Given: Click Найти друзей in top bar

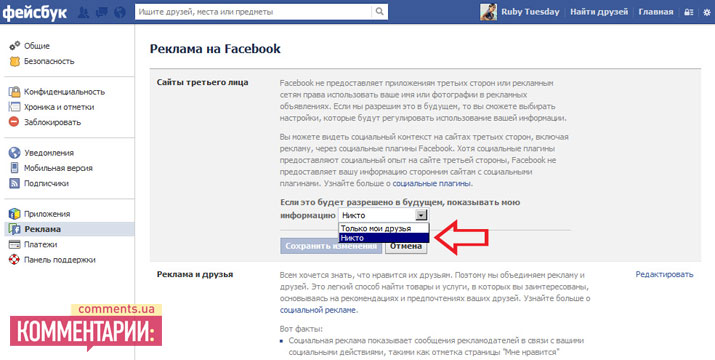Looking at the screenshot, I should pos(599,12).
